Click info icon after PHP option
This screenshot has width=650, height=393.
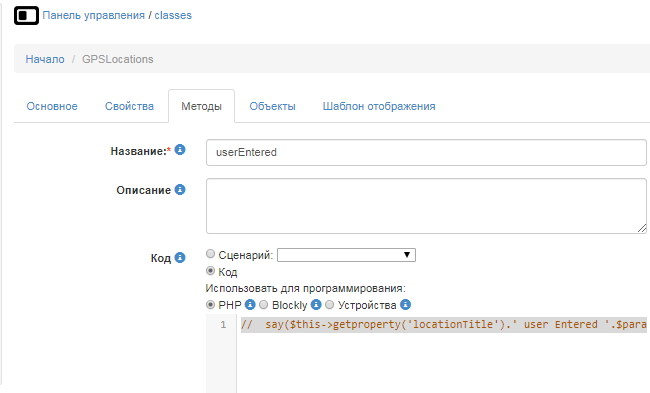click(x=250, y=305)
